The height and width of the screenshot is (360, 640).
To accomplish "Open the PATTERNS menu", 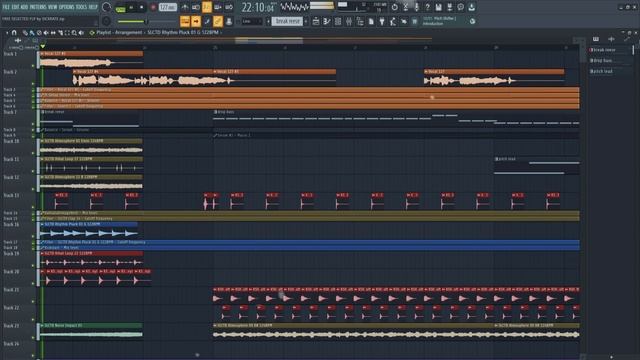I will coord(38,7).
